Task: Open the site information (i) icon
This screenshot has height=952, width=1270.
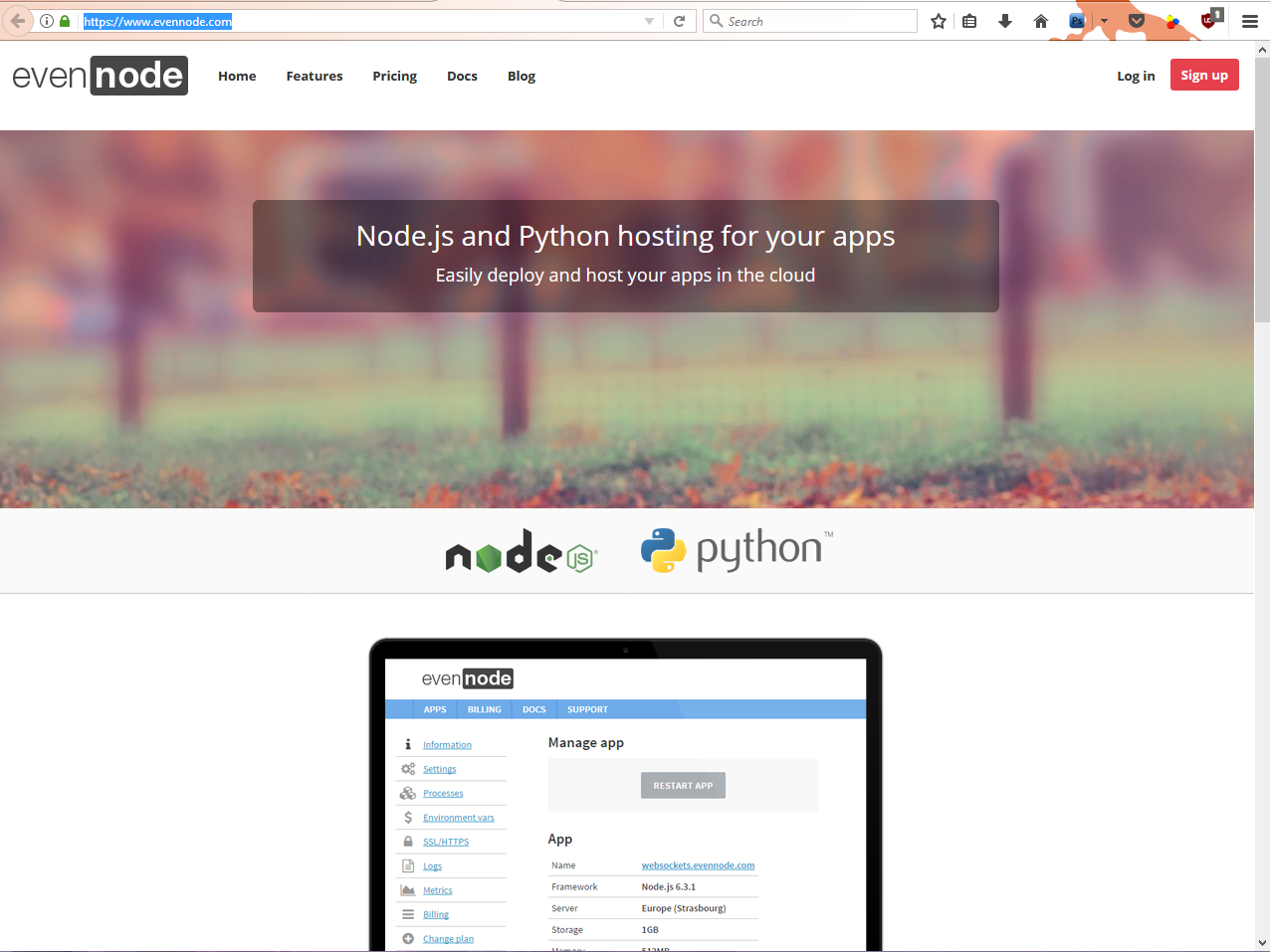Action: click(x=47, y=21)
